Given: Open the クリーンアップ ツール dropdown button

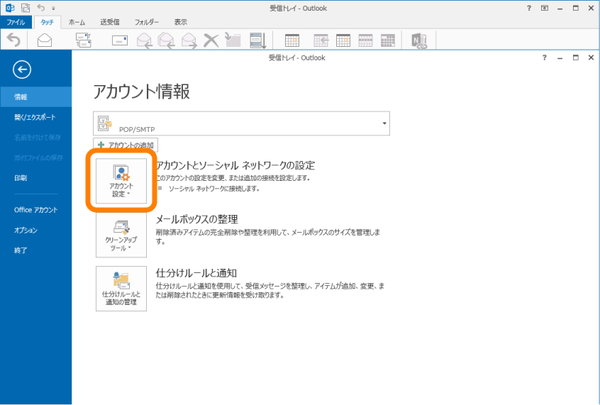Looking at the screenshot, I should (x=121, y=235).
